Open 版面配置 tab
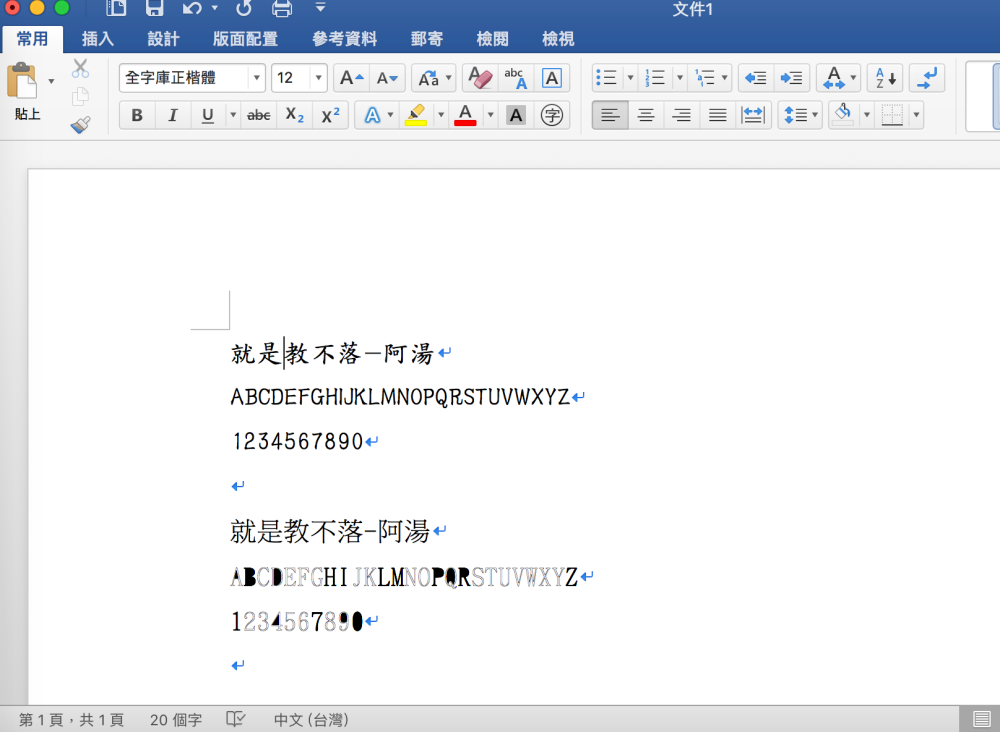 [245, 39]
